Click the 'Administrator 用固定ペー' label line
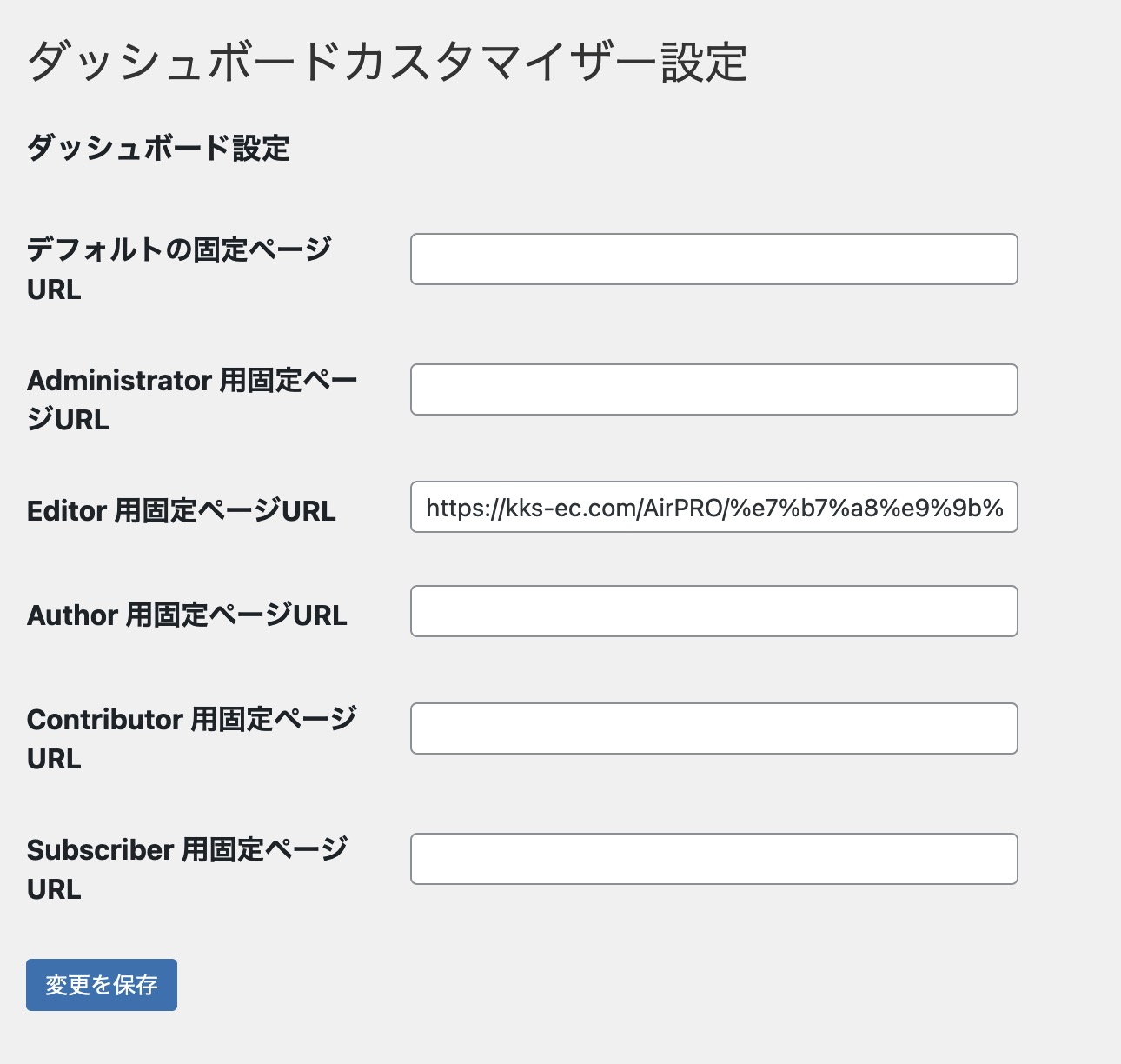The width and height of the screenshot is (1121, 1064). (x=192, y=380)
